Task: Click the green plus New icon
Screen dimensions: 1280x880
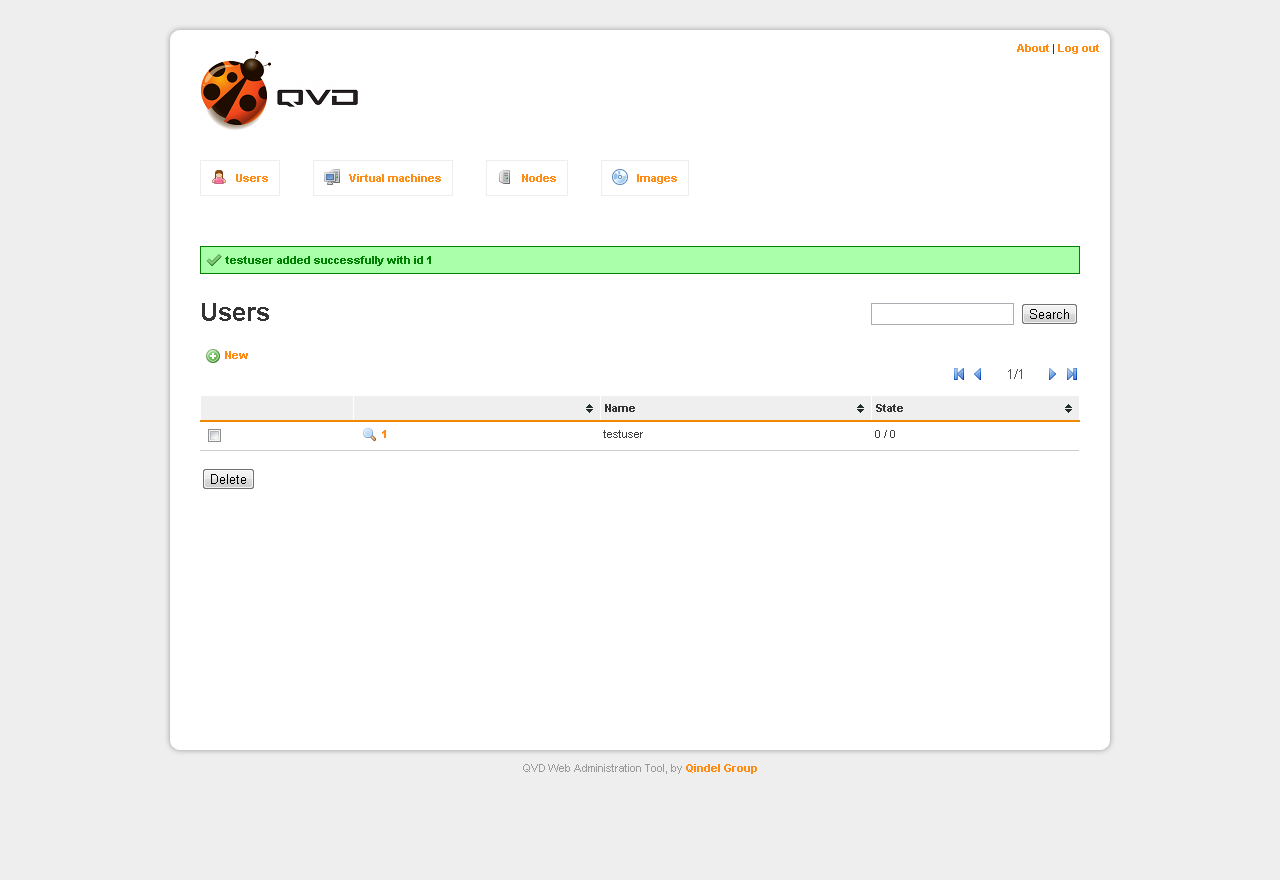Action: 213,356
